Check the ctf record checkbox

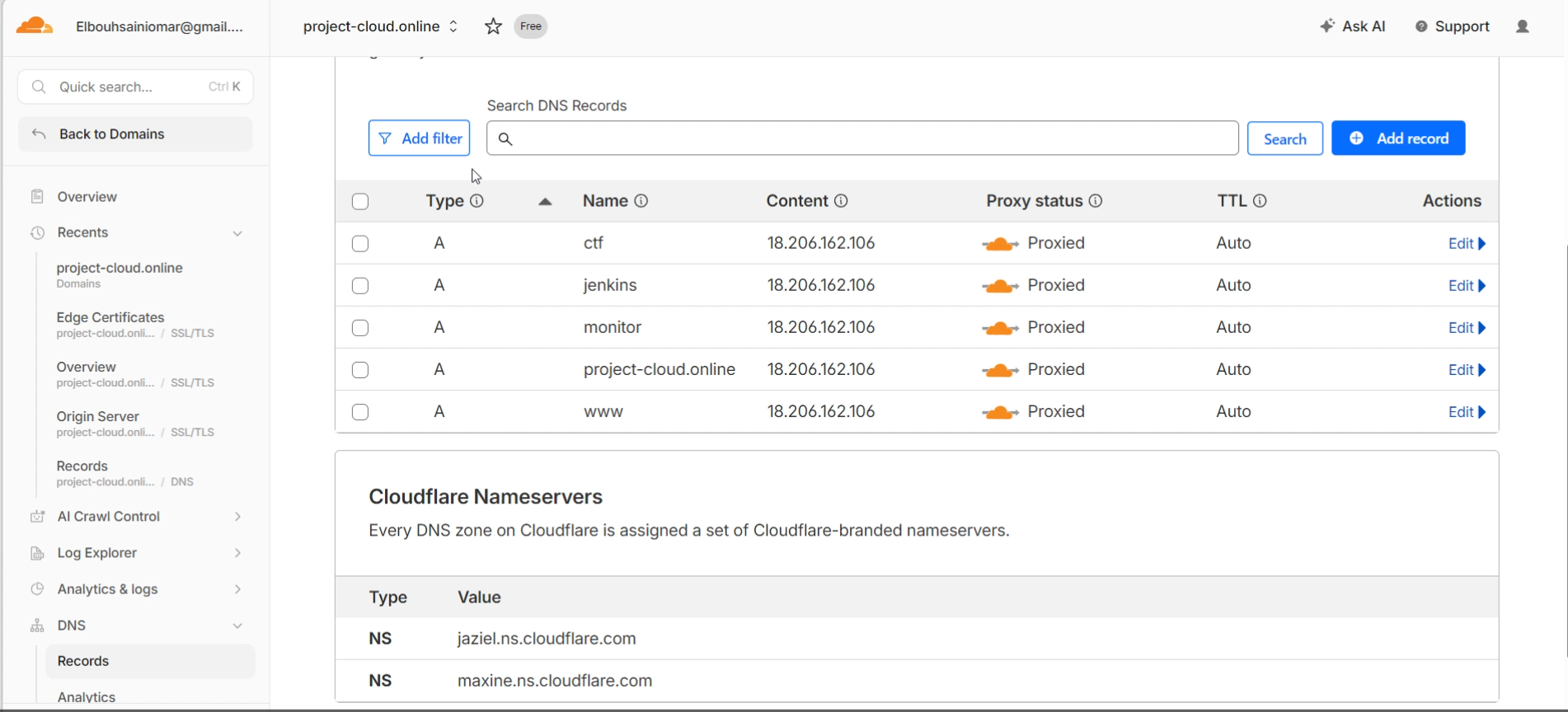click(x=360, y=244)
